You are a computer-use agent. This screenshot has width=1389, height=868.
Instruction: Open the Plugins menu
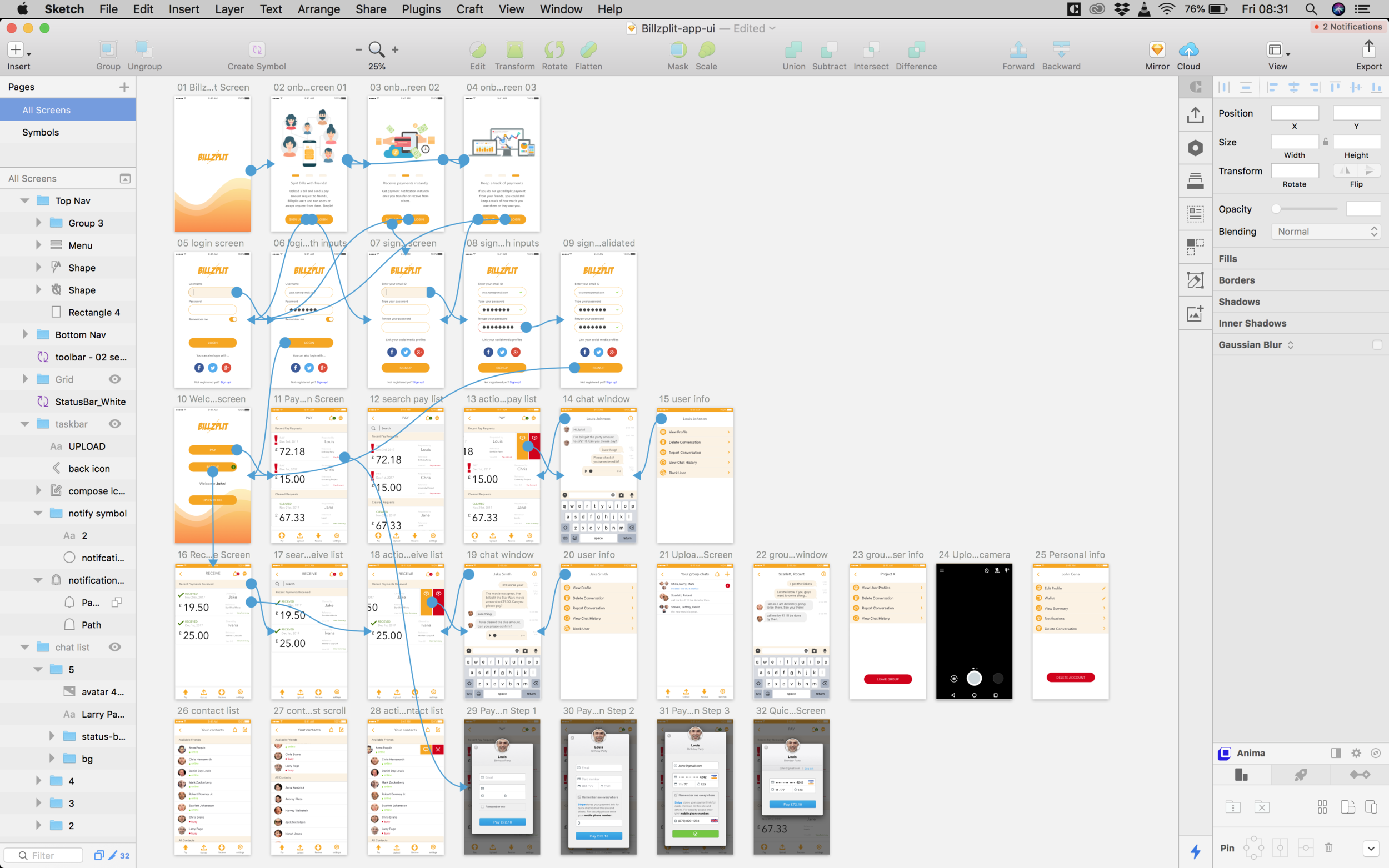421,9
